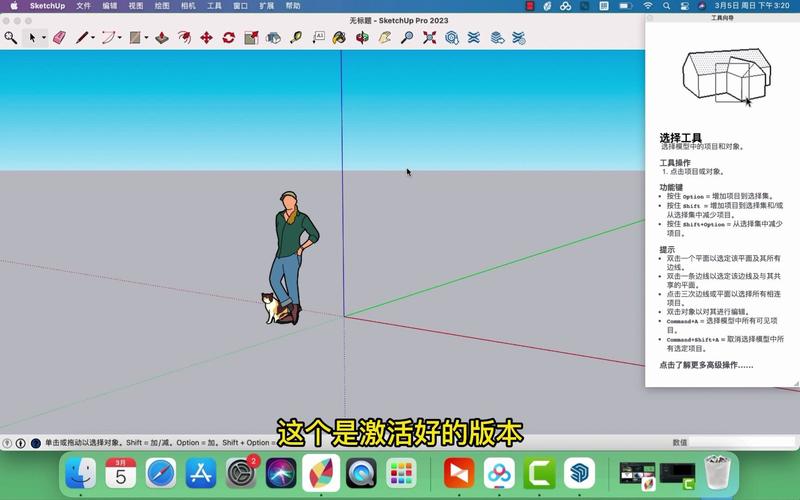800x500 pixels.
Task: Select the Offset tool
Action: (x=184, y=38)
